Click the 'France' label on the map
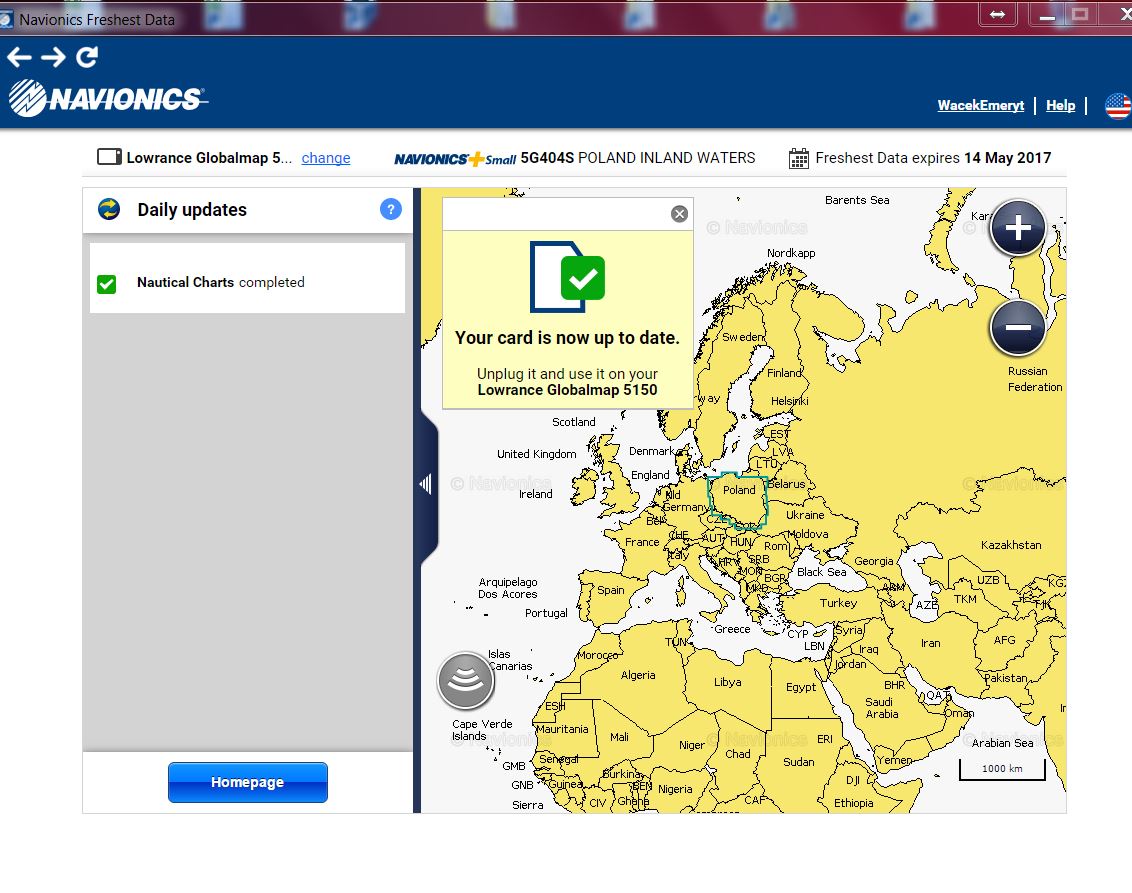 [643, 542]
